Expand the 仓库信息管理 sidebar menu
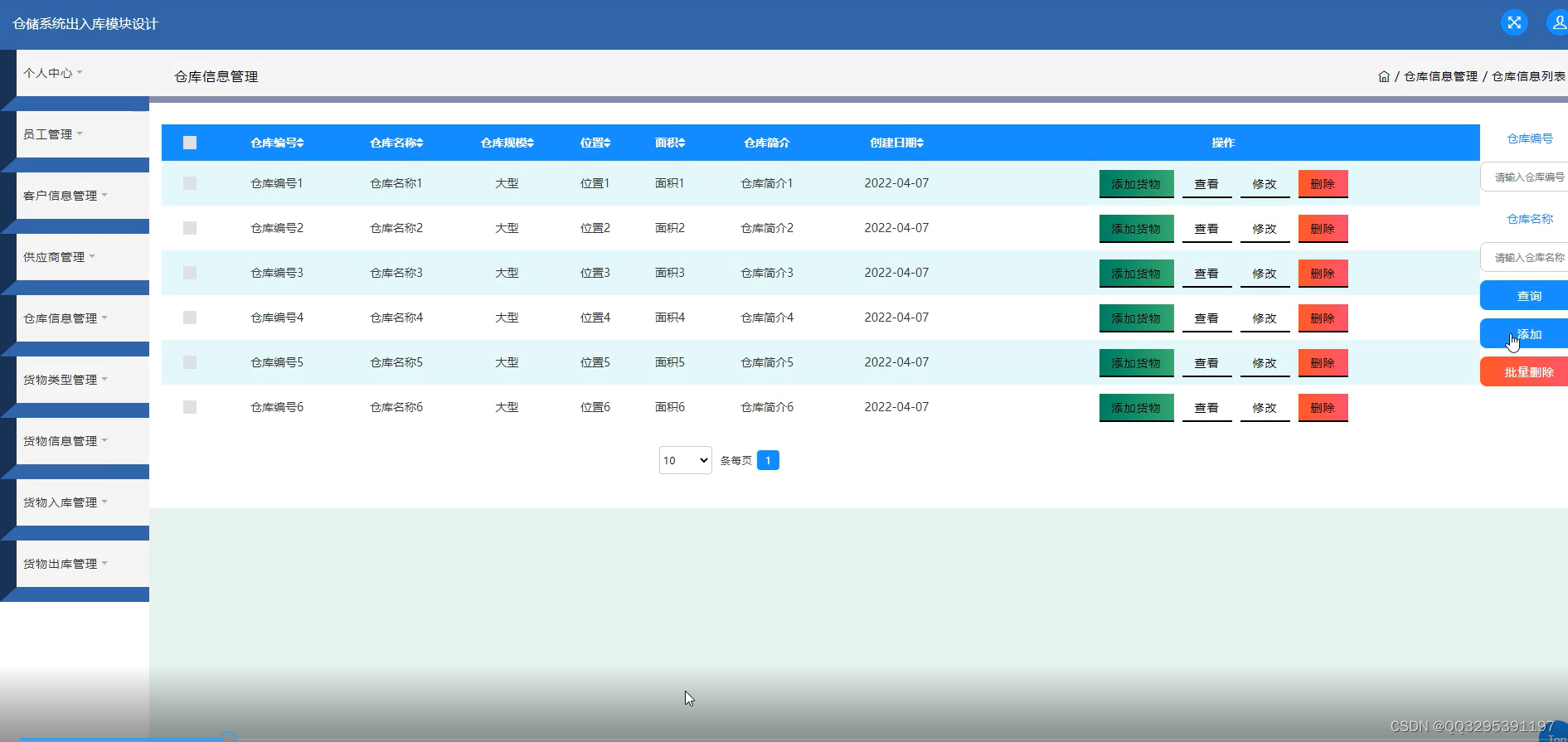The height and width of the screenshot is (742, 1568). tap(82, 318)
